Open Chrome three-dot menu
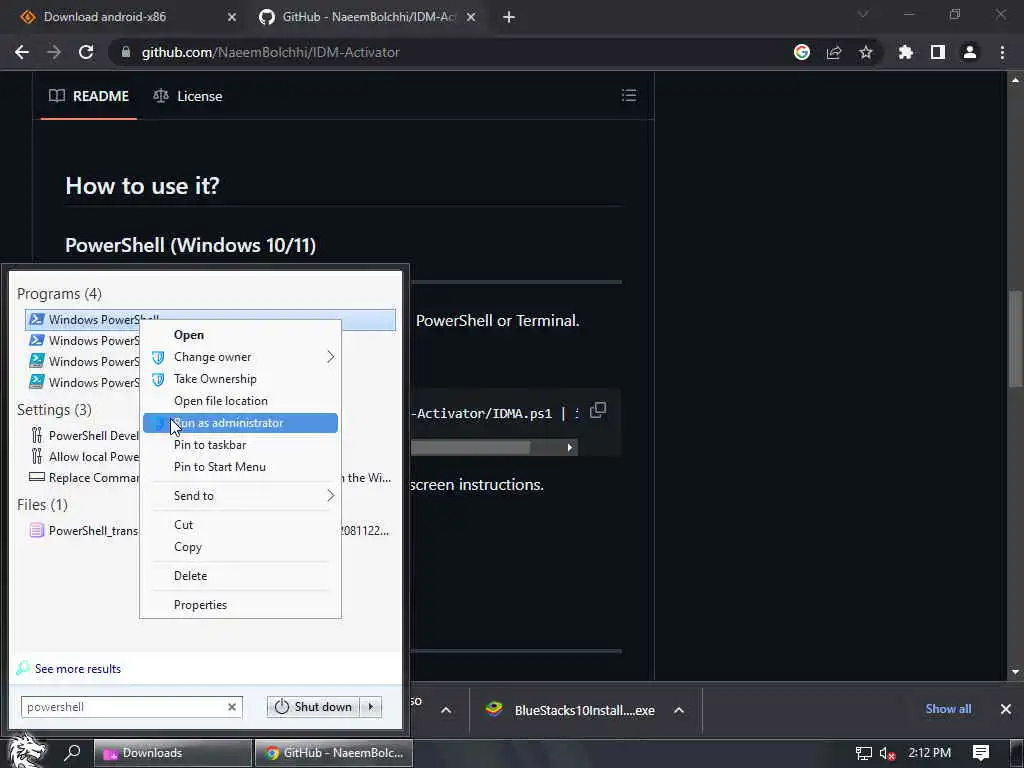 coord(1002,52)
